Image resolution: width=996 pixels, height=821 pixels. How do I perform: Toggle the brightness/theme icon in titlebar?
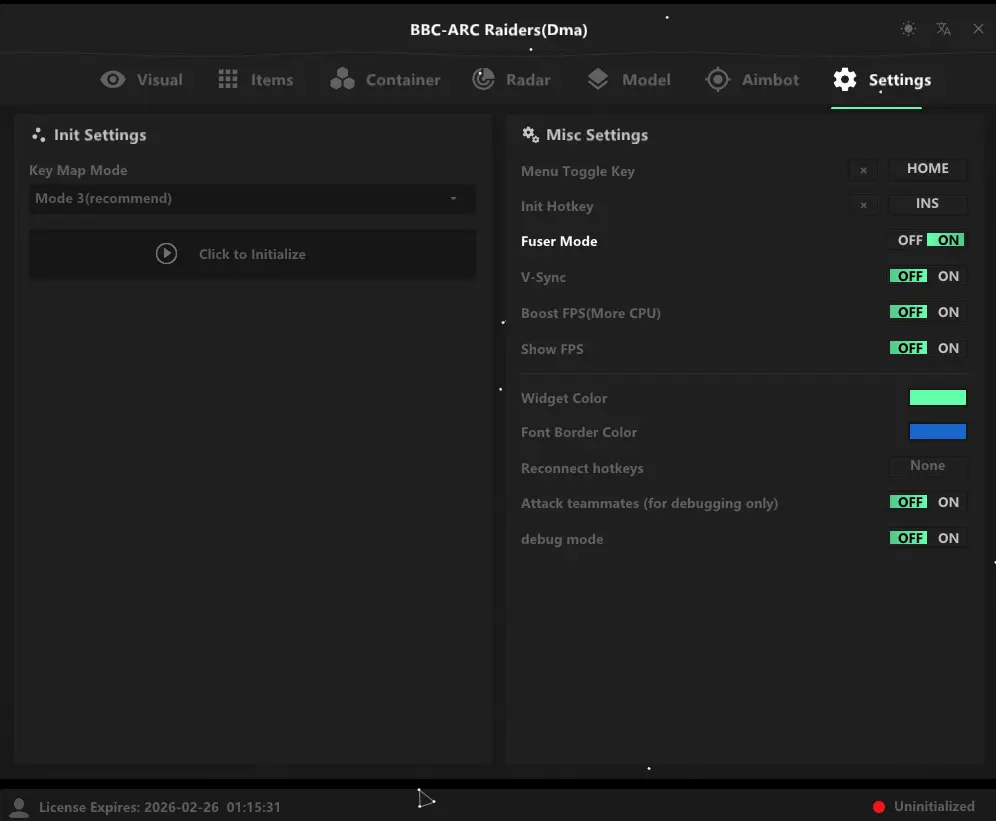pos(908,29)
